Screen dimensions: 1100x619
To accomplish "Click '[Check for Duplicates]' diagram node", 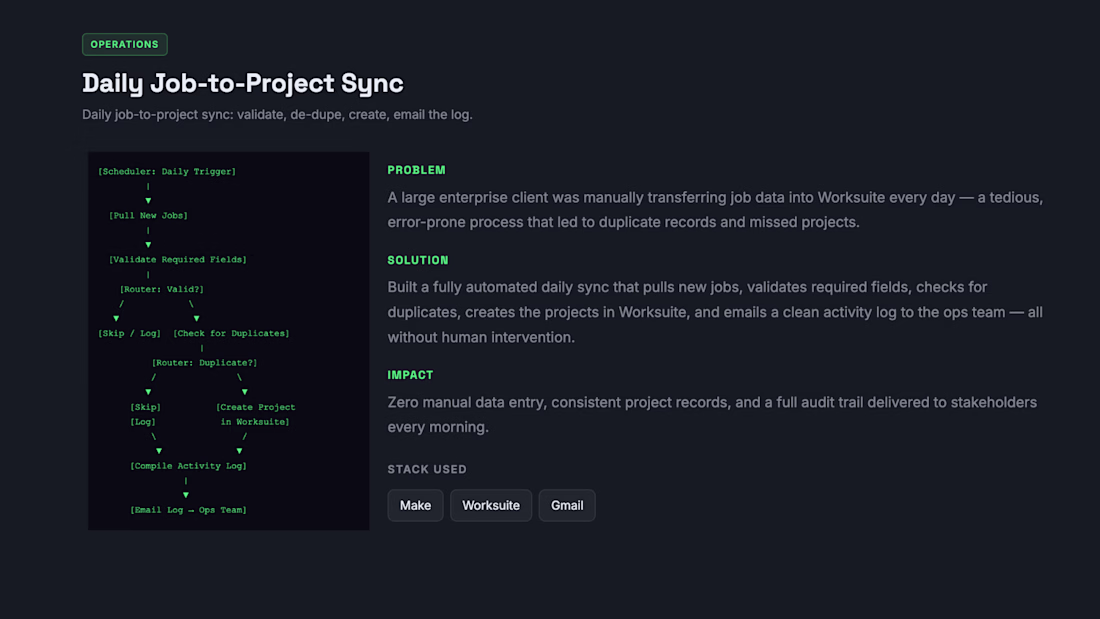I will pos(231,333).
